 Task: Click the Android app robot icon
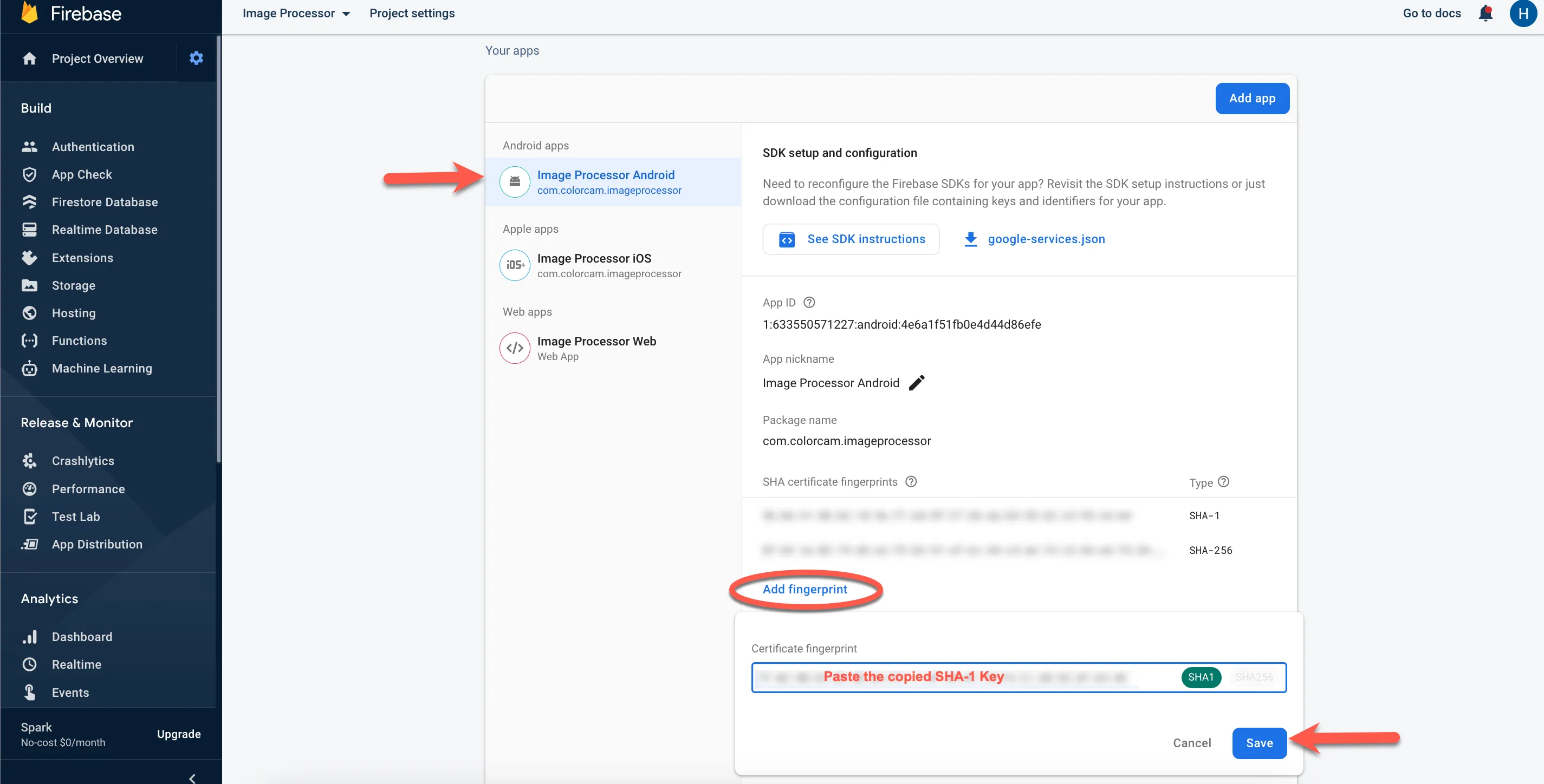(x=515, y=181)
